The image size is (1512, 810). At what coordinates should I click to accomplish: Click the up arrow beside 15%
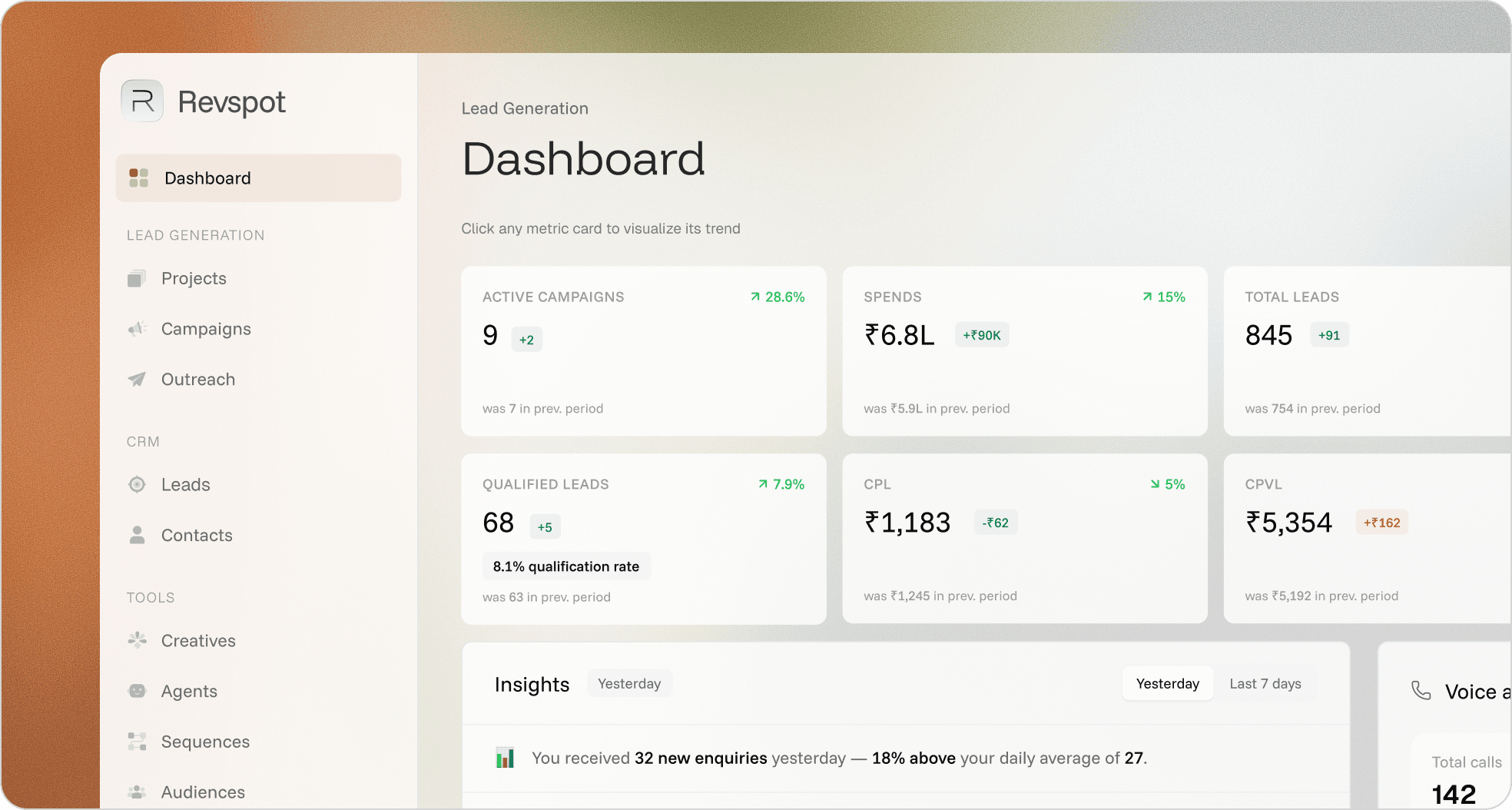(1147, 297)
